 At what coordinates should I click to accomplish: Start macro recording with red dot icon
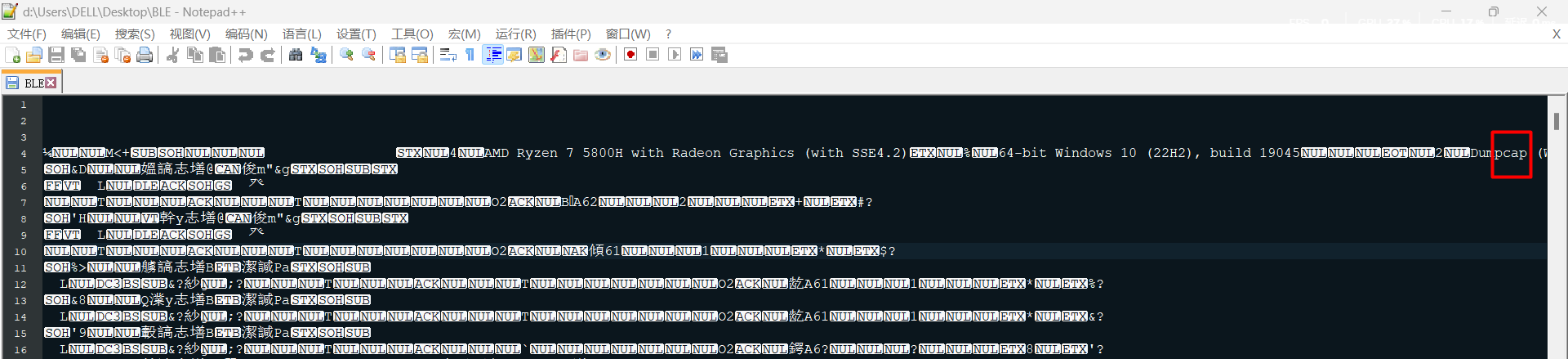pyautogui.click(x=630, y=55)
